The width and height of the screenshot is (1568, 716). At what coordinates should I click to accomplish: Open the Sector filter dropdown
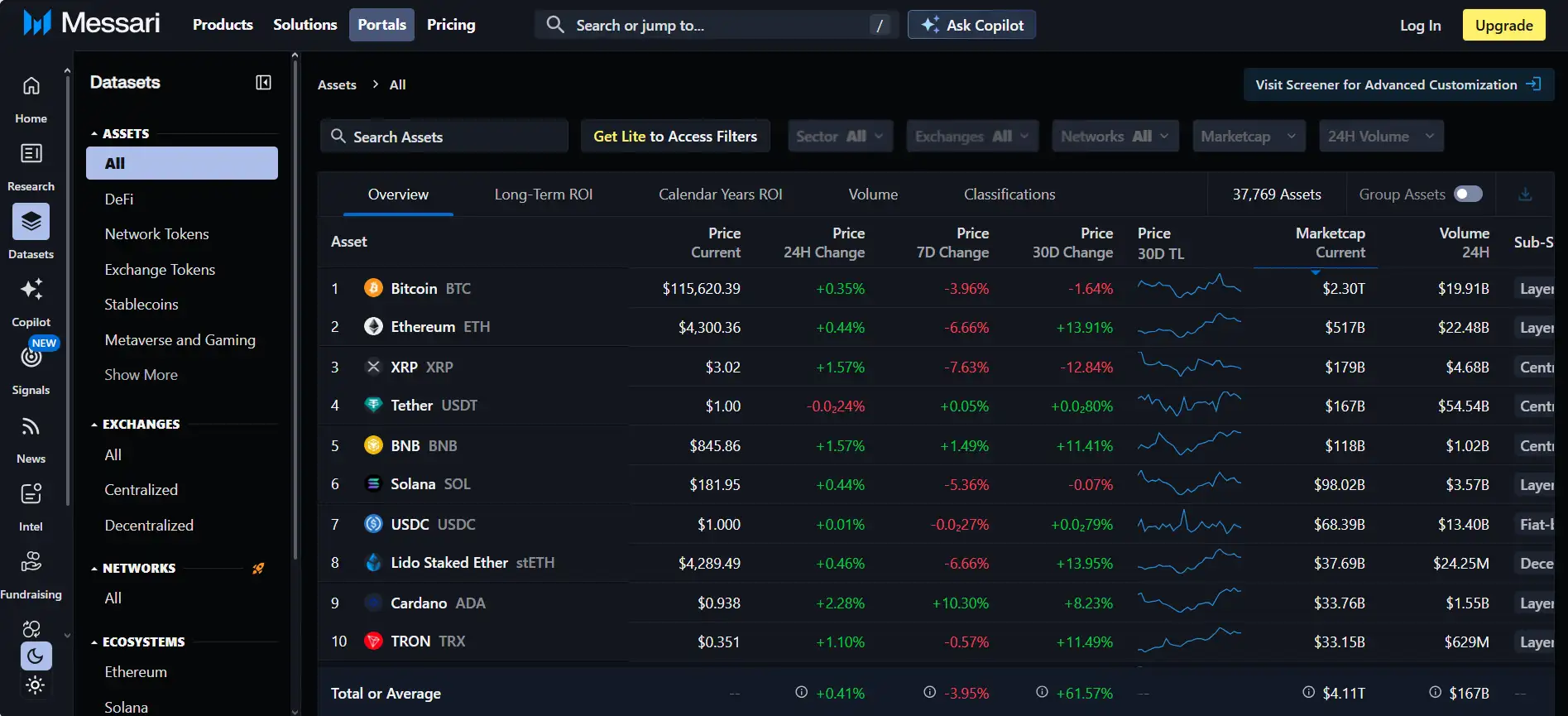[x=840, y=137]
